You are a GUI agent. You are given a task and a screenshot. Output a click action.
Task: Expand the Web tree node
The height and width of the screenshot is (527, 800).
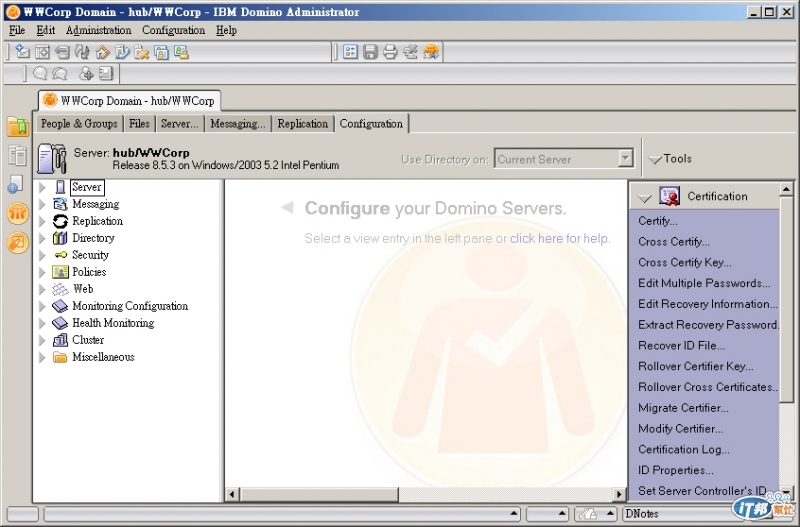(42, 289)
